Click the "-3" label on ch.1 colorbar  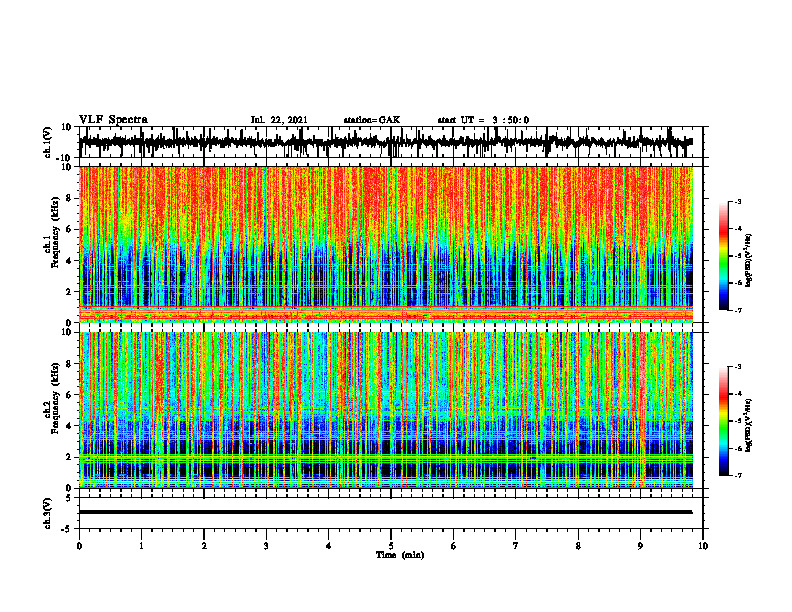pyautogui.click(x=738, y=201)
